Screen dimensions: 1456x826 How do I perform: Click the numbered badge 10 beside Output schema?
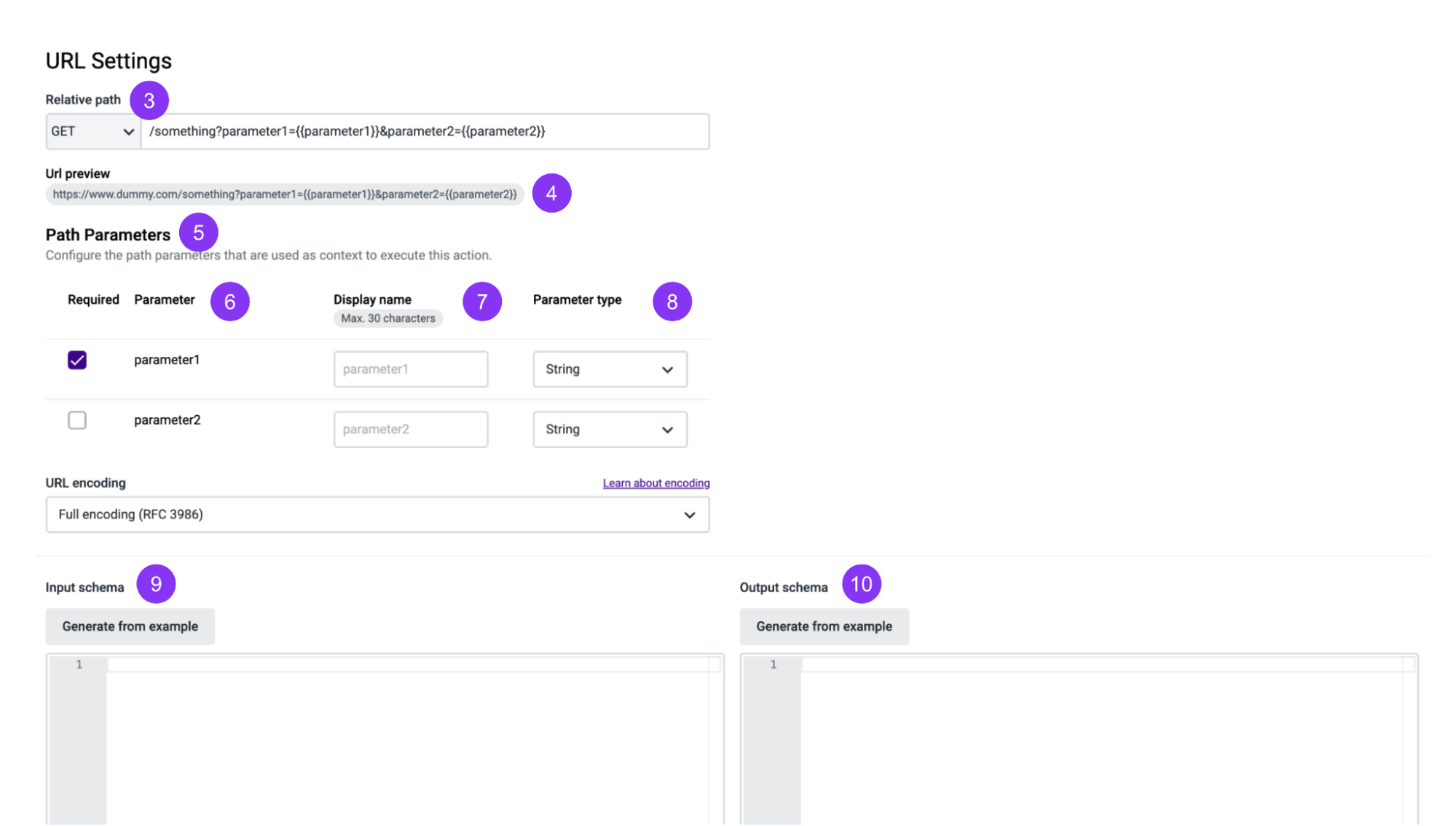(861, 583)
